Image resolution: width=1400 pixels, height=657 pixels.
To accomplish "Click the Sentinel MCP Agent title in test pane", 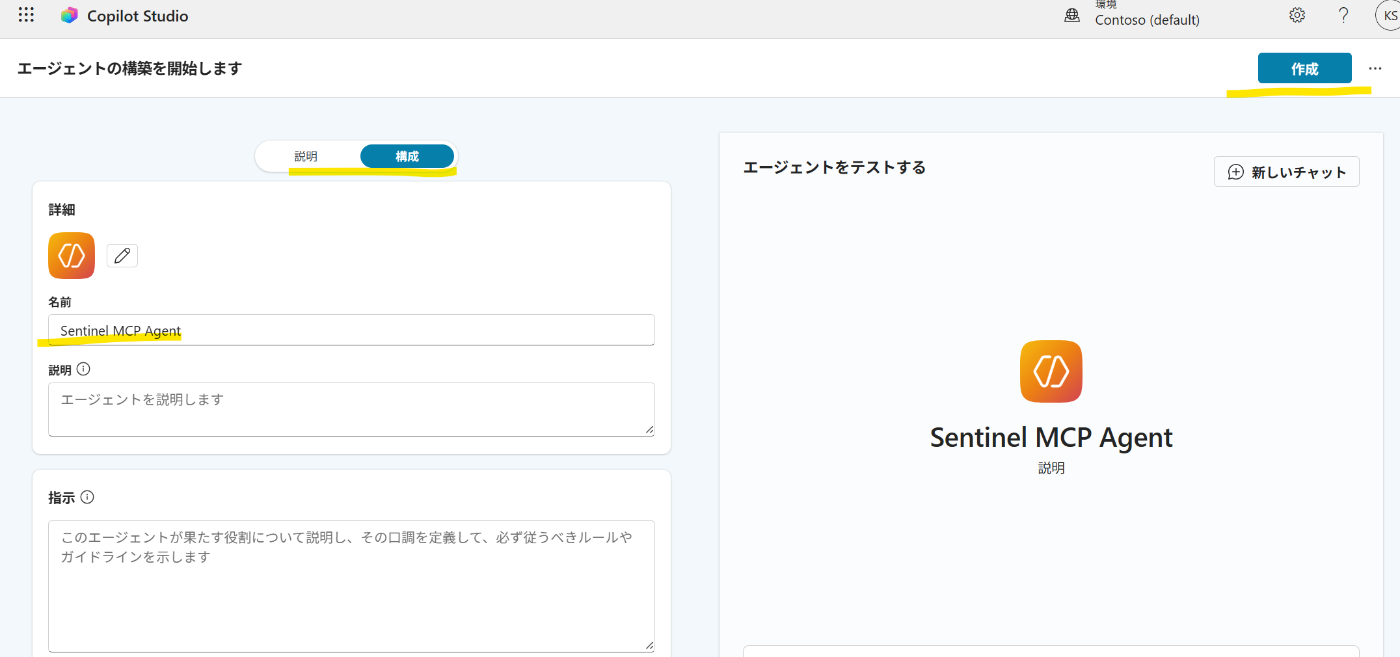I will pyautogui.click(x=1051, y=437).
